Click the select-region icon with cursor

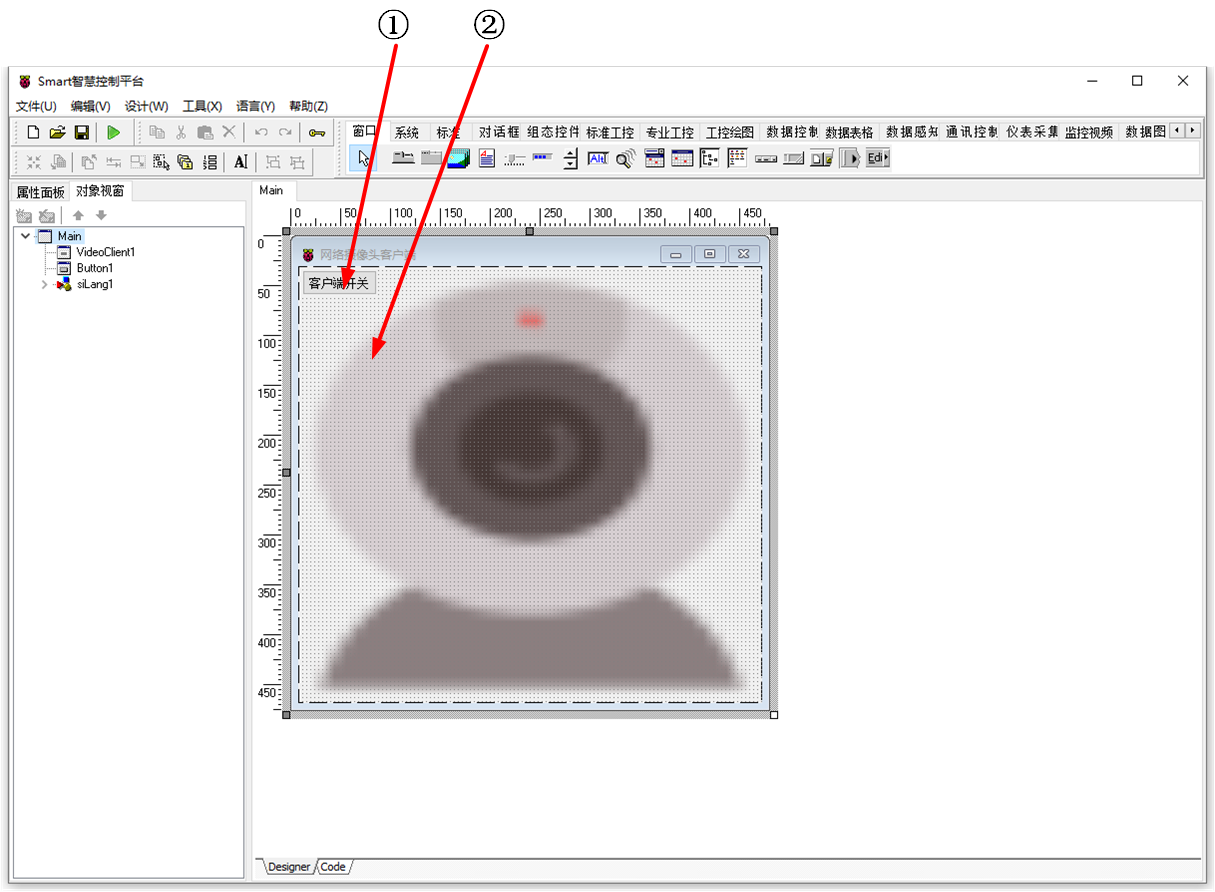point(161,162)
